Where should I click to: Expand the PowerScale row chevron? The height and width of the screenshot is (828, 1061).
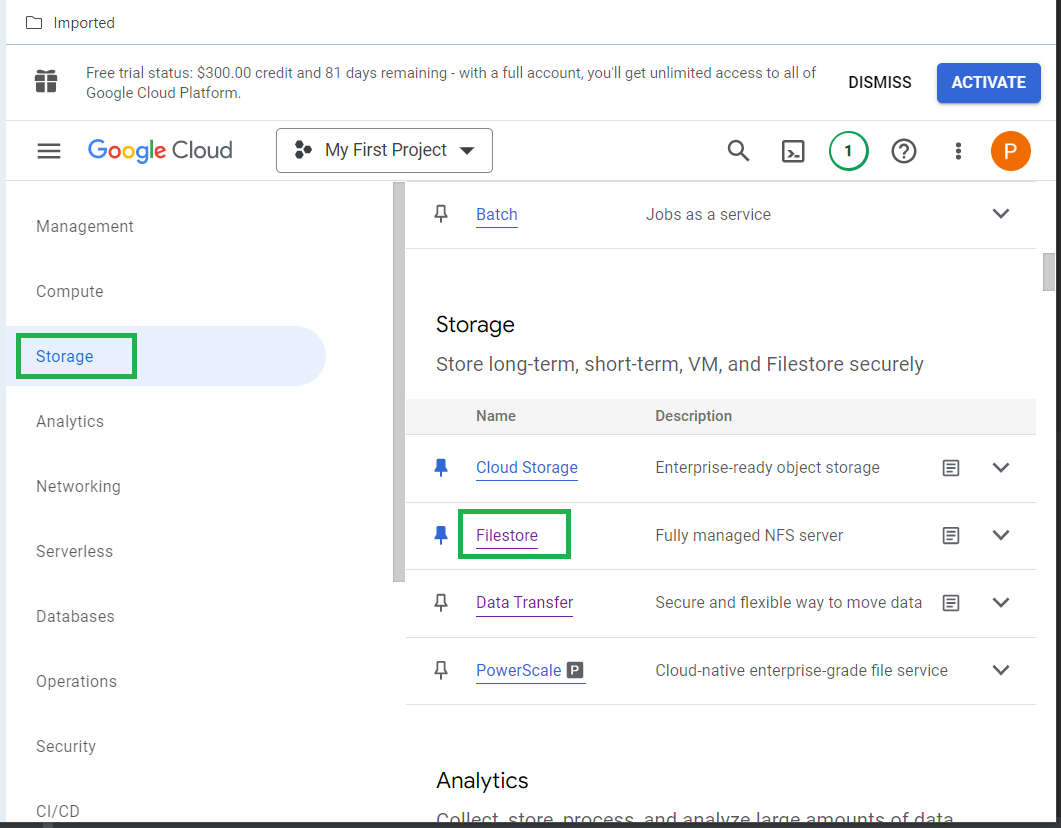coord(1001,670)
